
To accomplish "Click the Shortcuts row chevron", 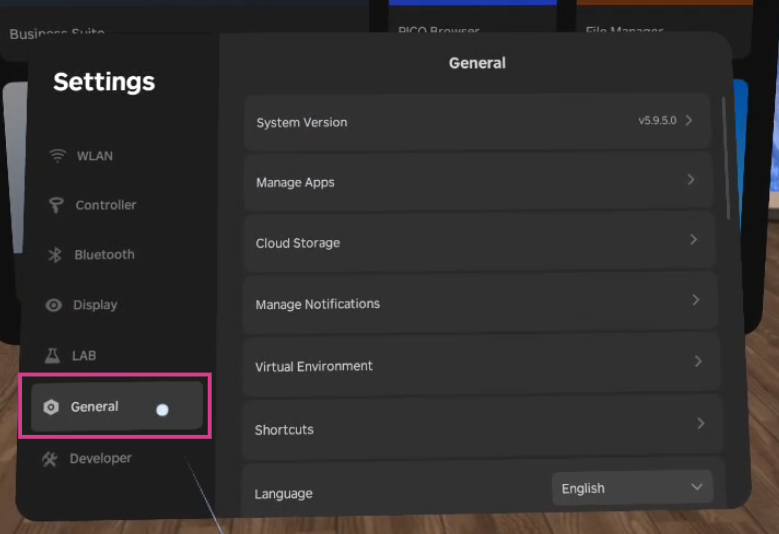I will 701,424.
